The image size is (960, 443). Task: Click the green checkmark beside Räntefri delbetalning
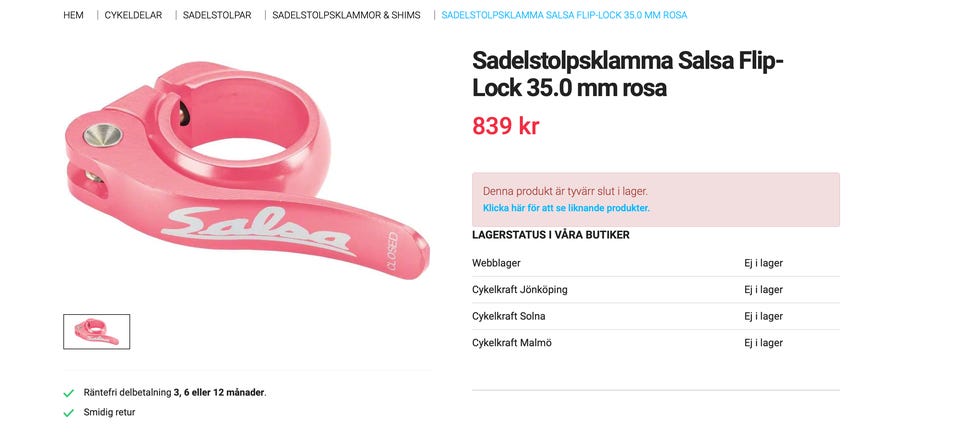tap(69, 393)
